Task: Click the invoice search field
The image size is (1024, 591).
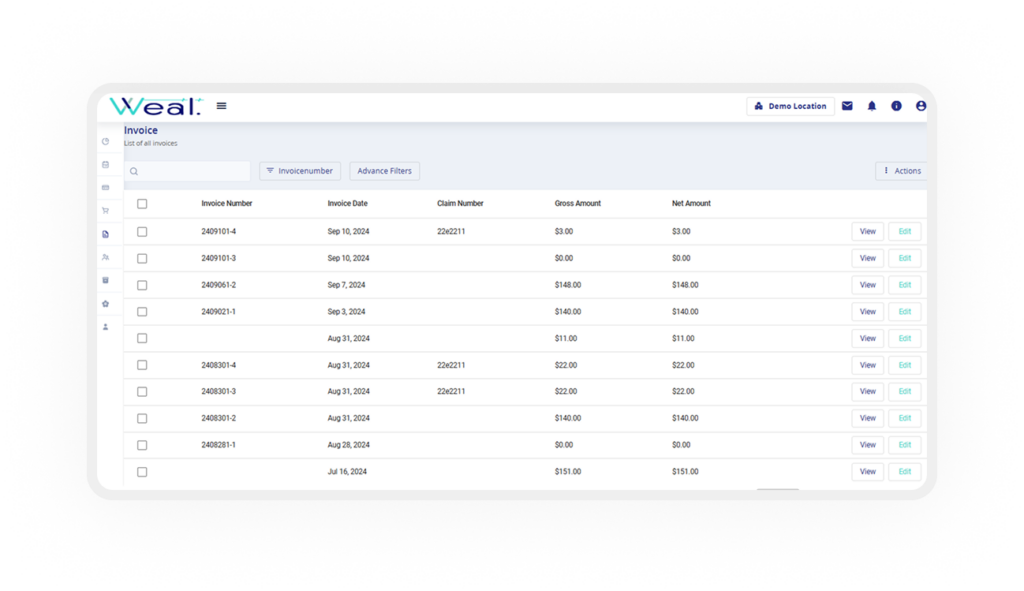Action: [x=187, y=171]
